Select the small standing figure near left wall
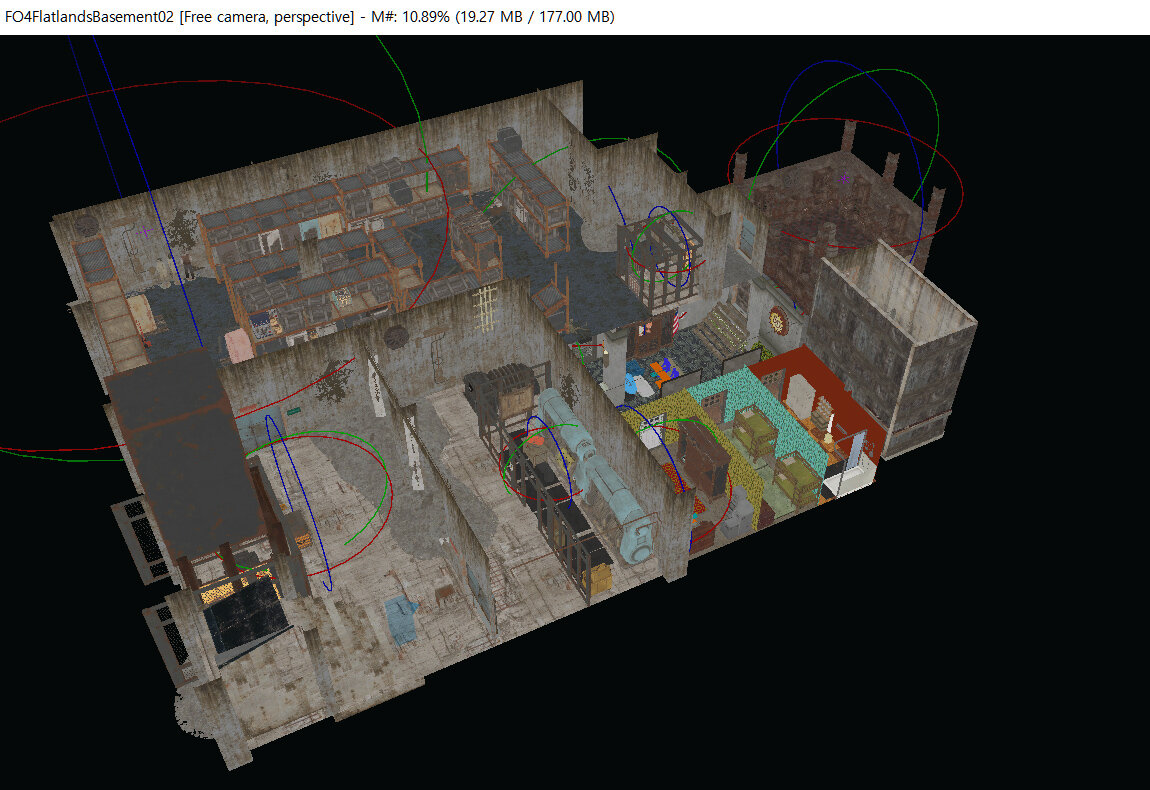The width and height of the screenshot is (1150, 790). pos(188,266)
